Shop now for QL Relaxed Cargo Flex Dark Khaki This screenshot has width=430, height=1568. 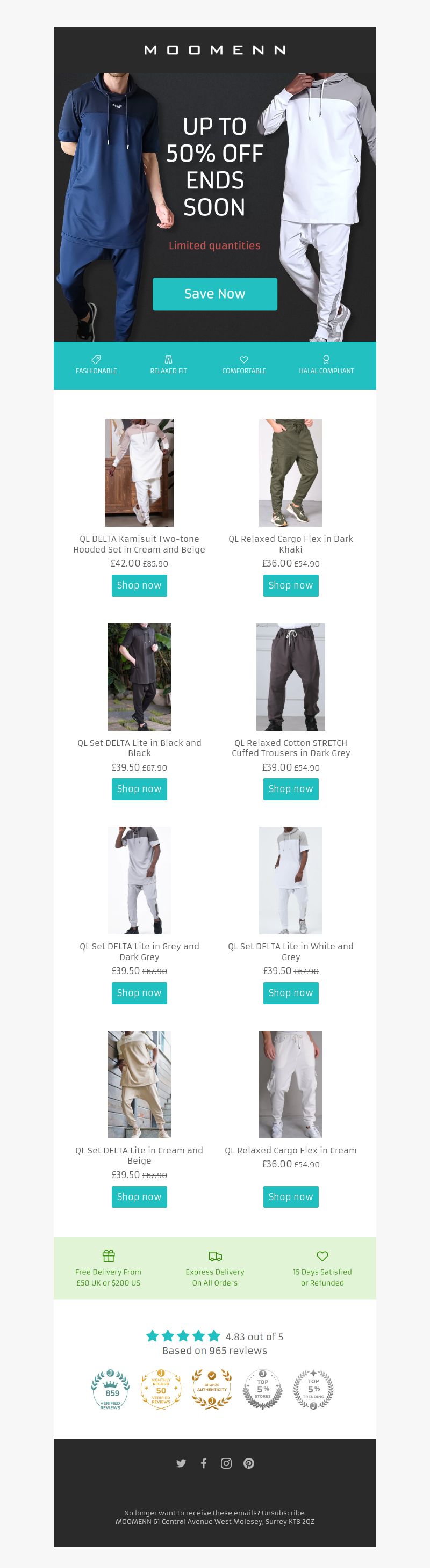(x=291, y=585)
